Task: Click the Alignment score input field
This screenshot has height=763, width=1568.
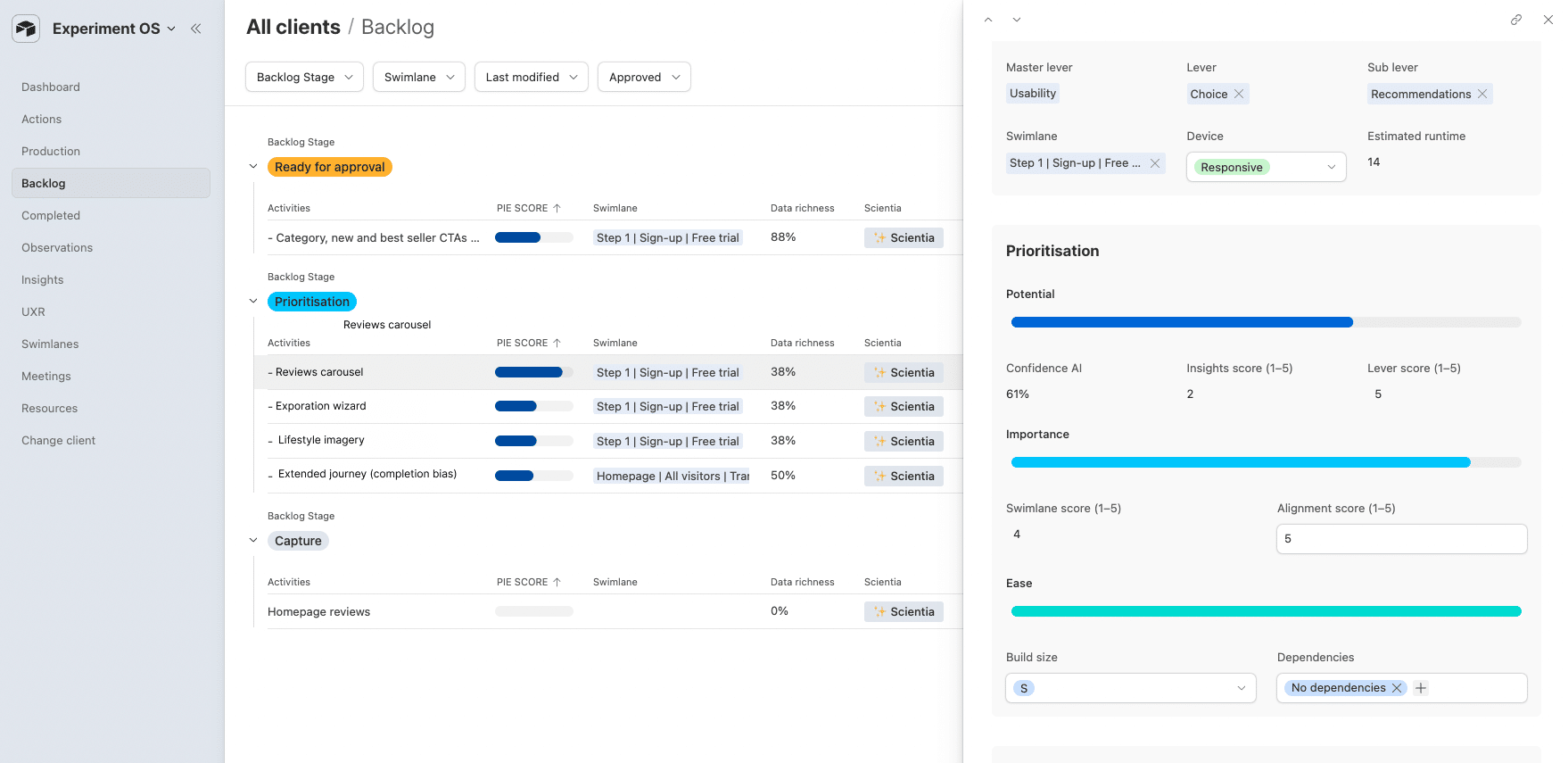Action: pyautogui.click(x=1400, y=539)
